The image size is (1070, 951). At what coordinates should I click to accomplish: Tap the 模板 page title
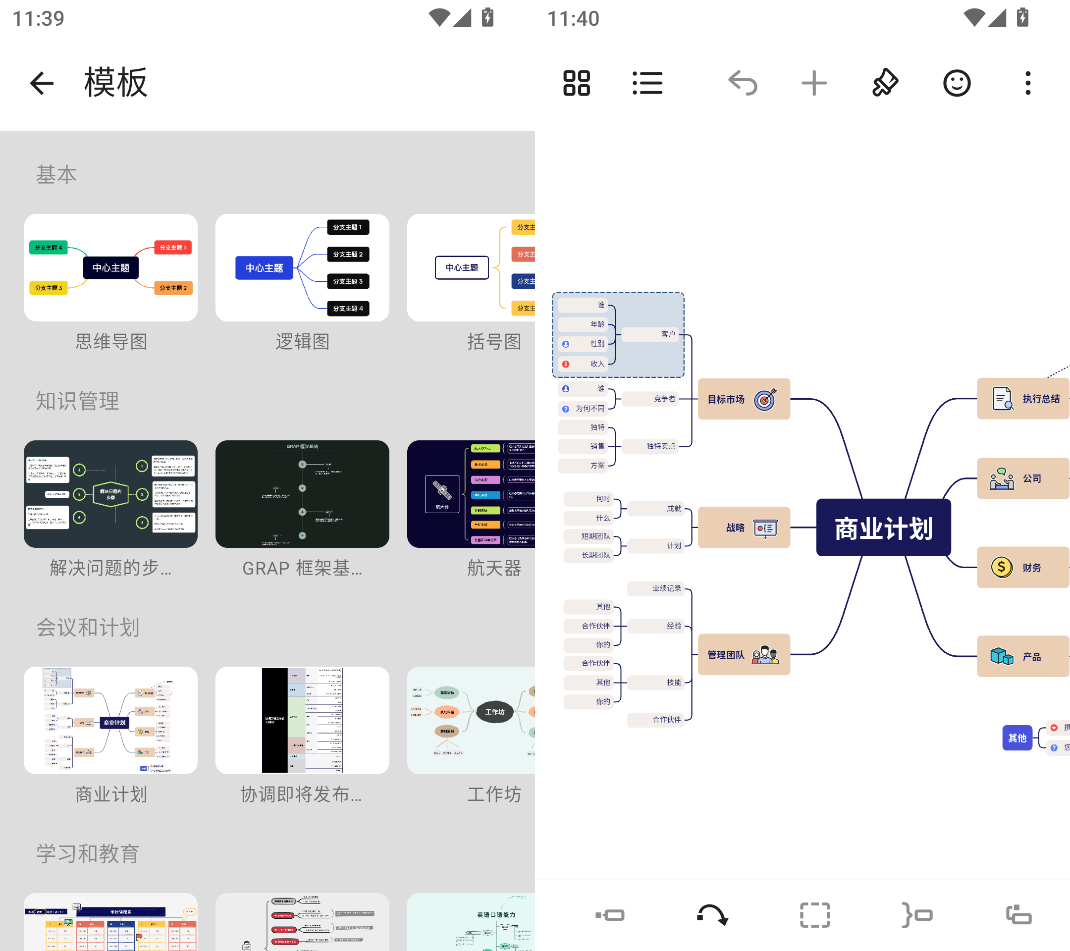[x=115, y=83]
